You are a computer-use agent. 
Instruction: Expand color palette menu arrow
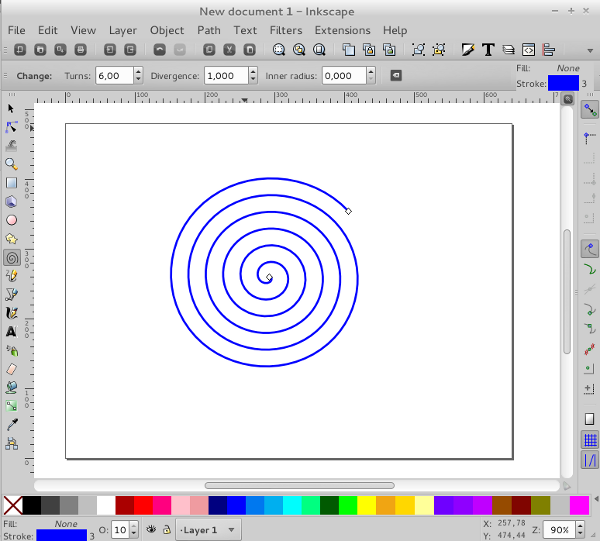point(596,499)
